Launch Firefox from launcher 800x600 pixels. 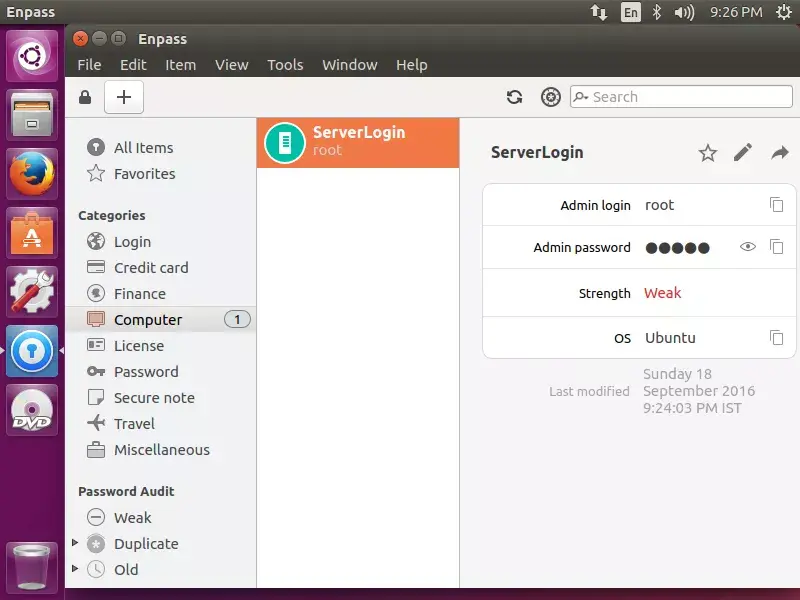(32, 173)
